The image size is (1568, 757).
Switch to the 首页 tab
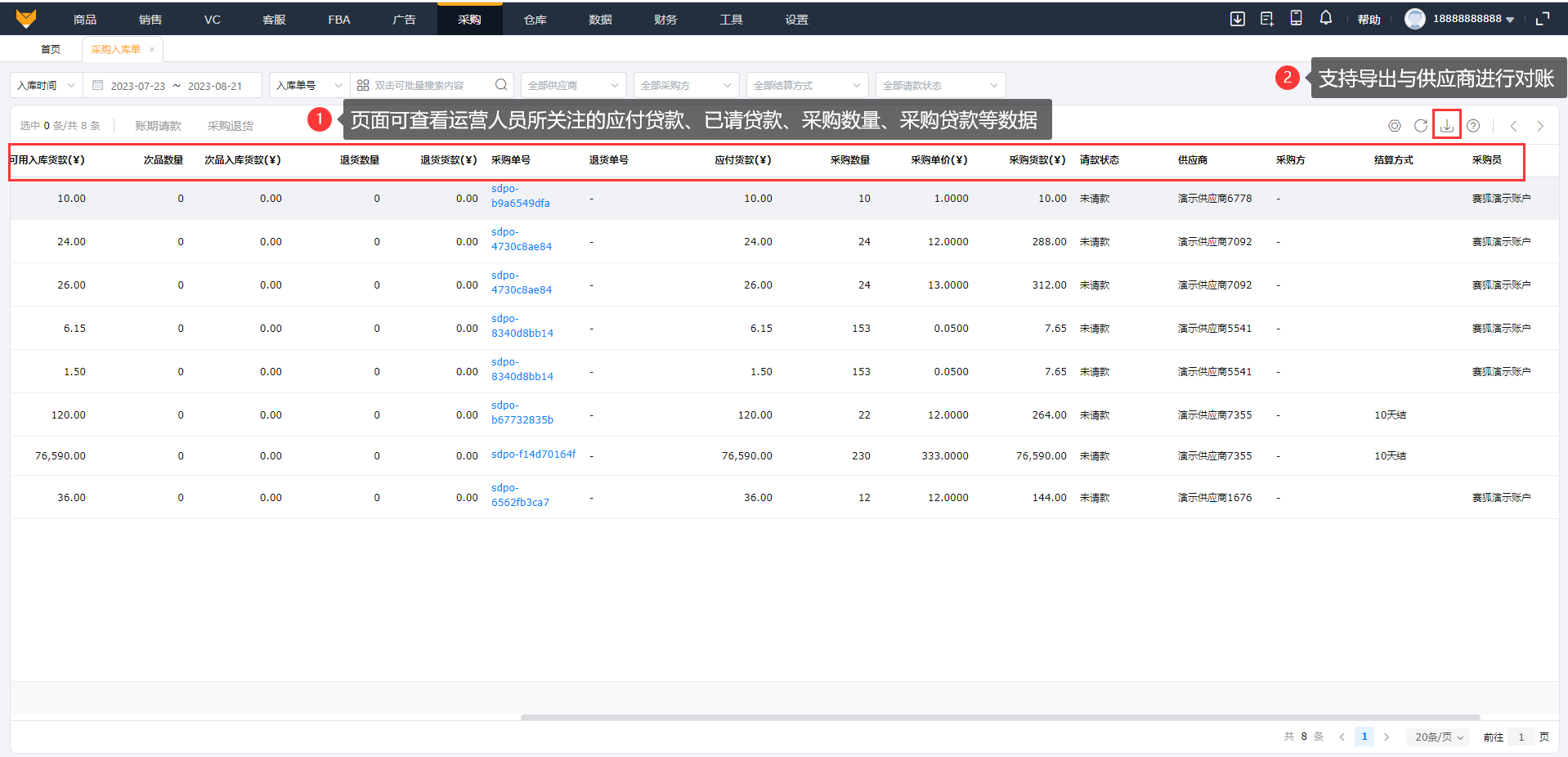pyautogui.click(x=51, y=49)
